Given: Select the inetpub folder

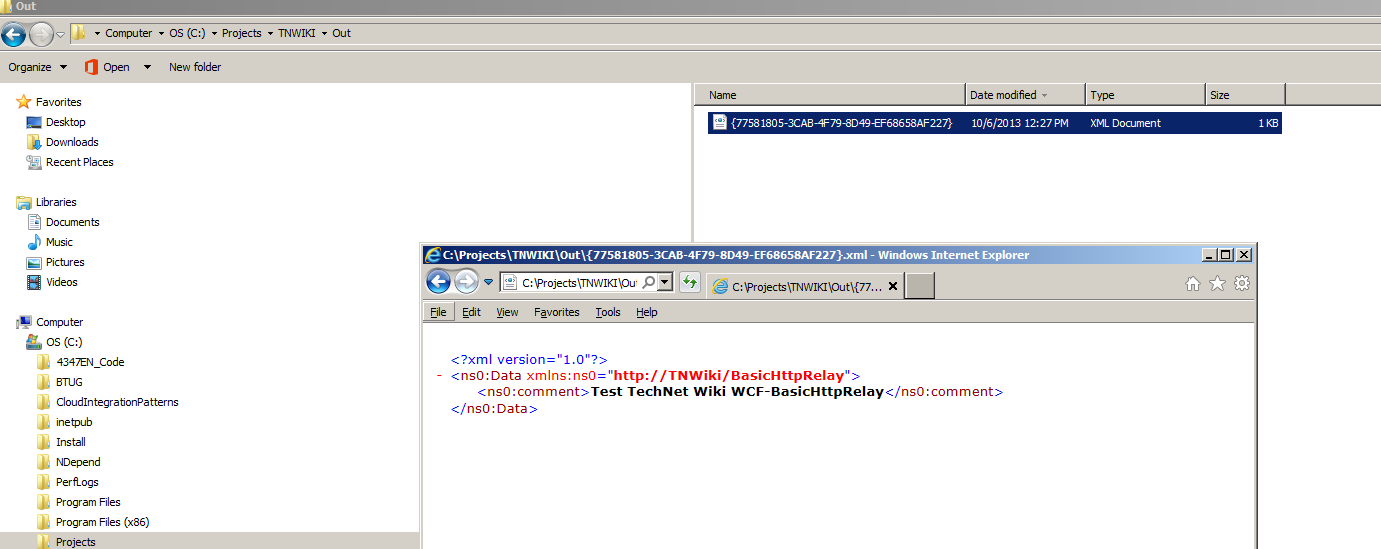Looking at the screenshot, I should pos(74,422).
